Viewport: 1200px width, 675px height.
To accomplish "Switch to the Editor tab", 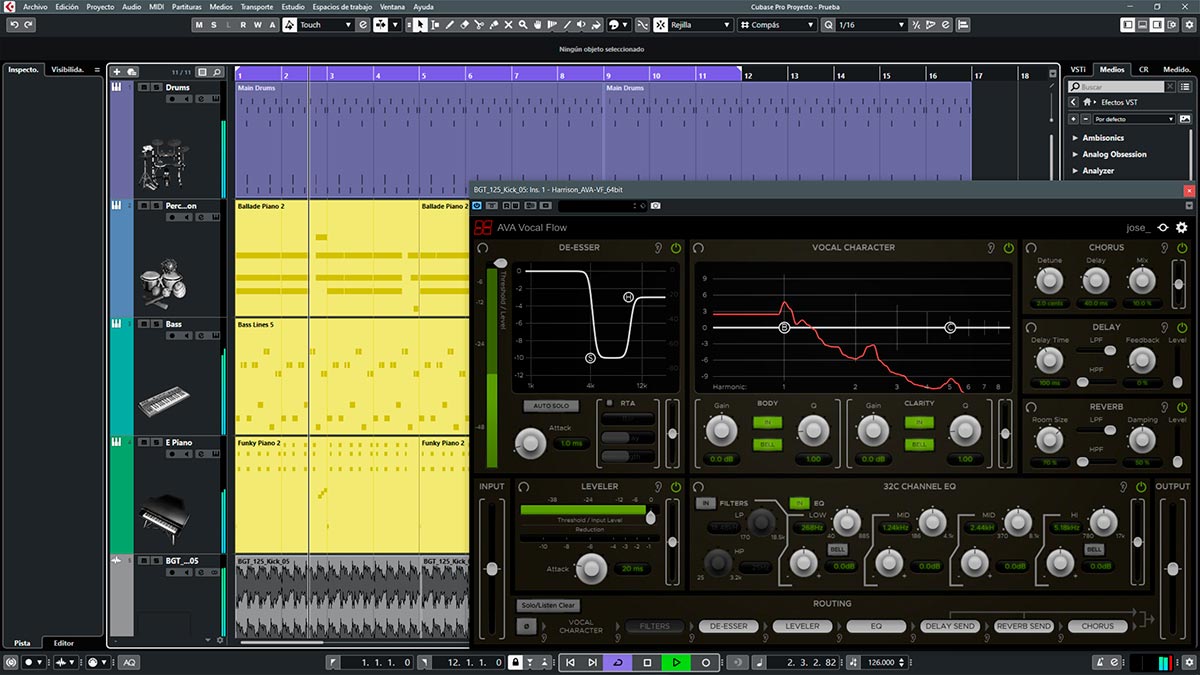I will [x=63, y=643].
